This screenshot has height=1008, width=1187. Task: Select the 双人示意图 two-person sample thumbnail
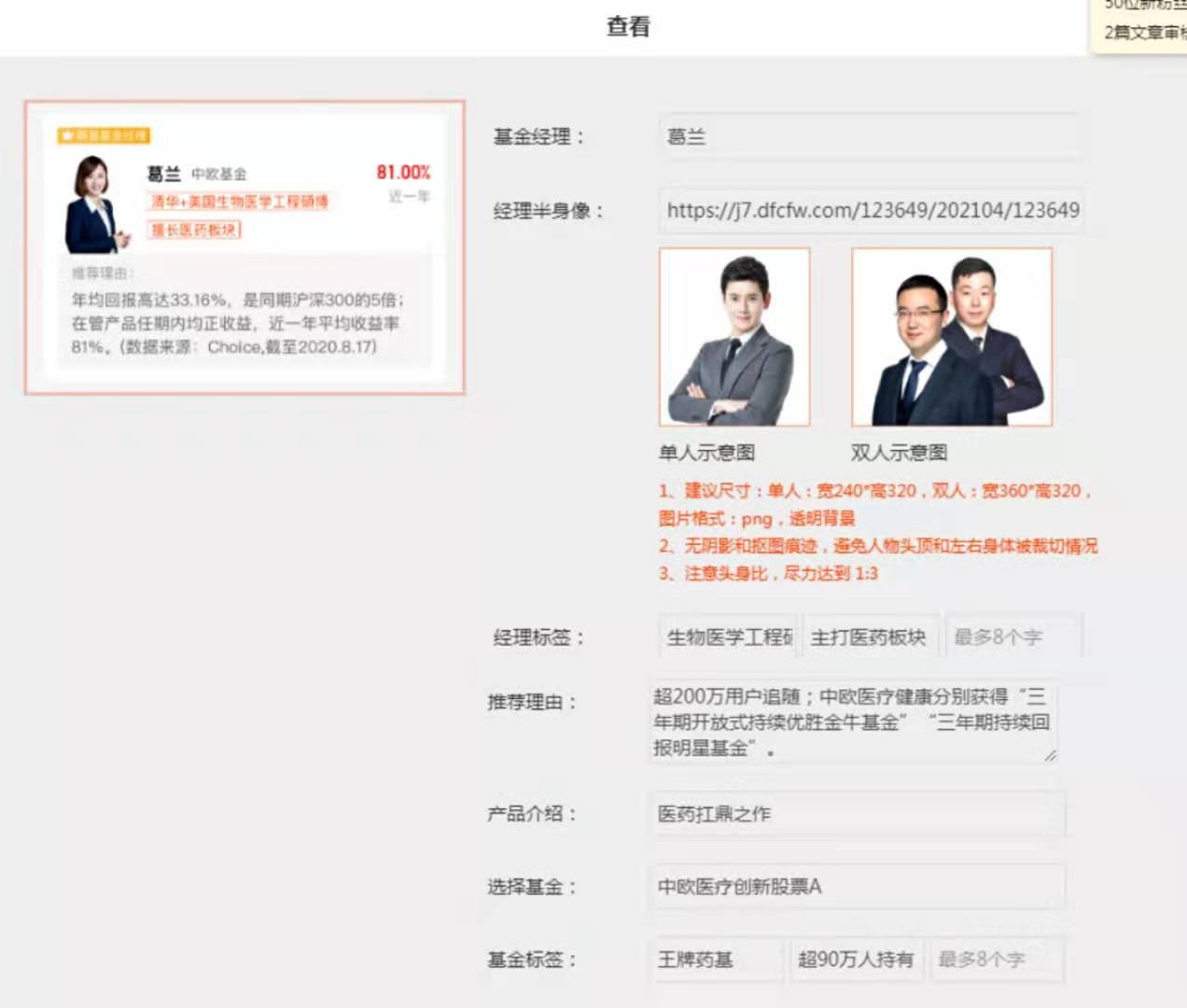pyautogui.click(x=952, y=337)
